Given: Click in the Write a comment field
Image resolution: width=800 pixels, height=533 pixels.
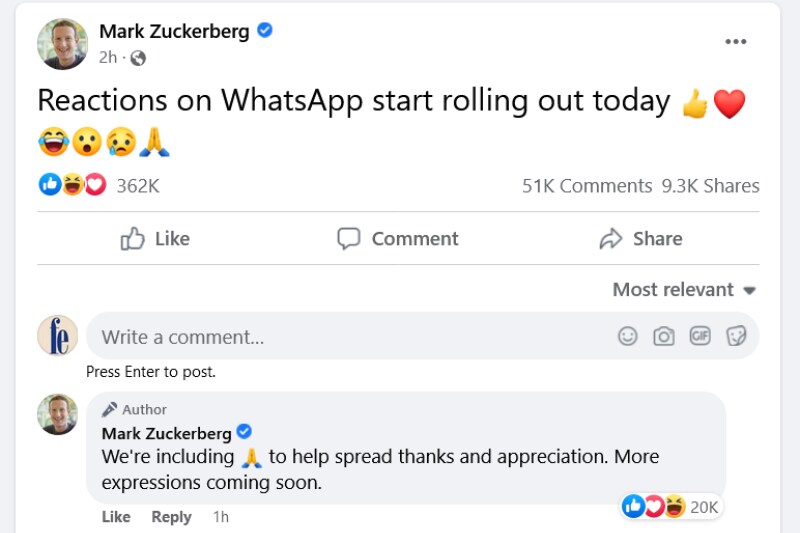Looking at the screenshot, I should pyautogui.click(x=350, y=337).
